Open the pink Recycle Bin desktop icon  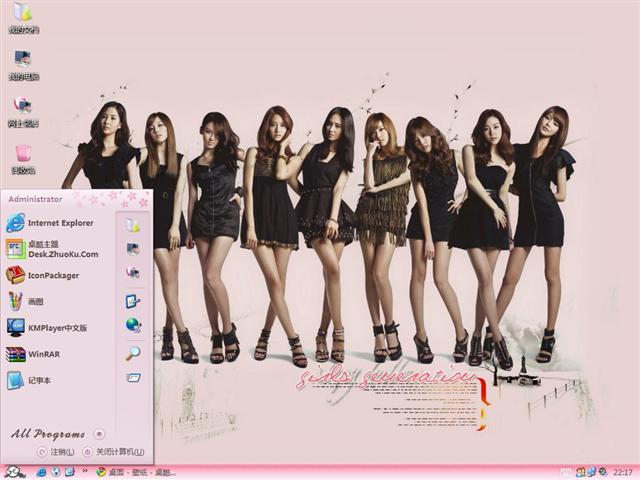coord(23,159)
